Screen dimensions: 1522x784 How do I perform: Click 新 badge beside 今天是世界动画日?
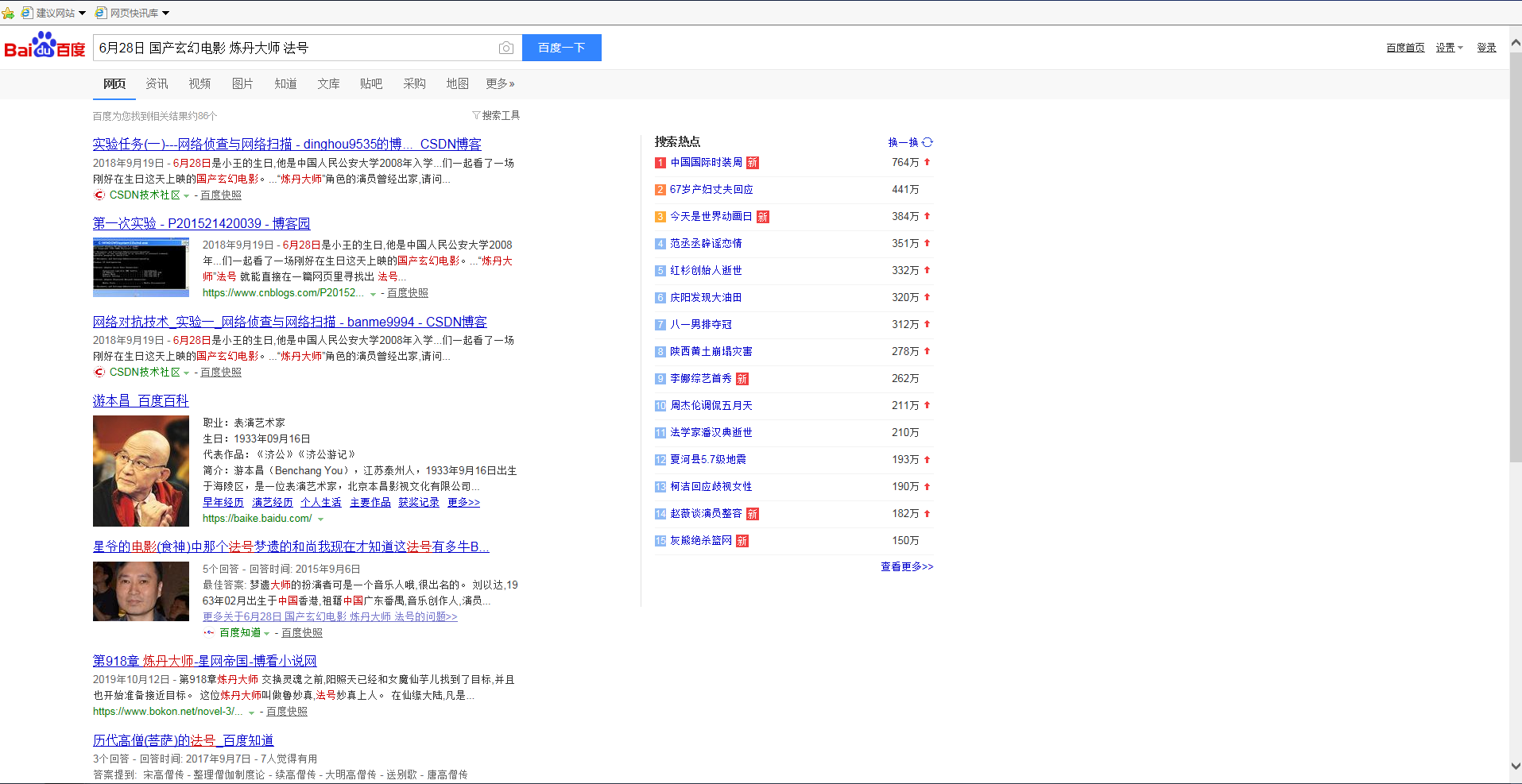coord(763,217)
